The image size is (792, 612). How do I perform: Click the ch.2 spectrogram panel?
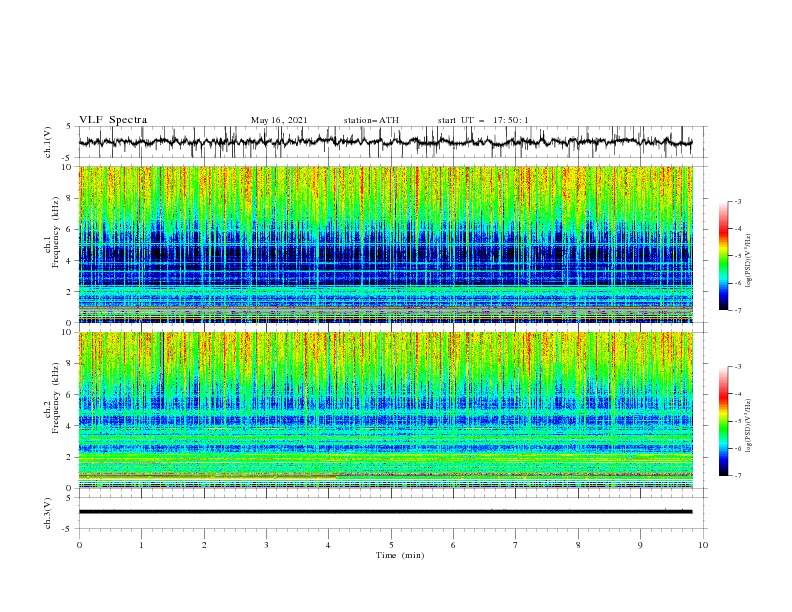(x=385, y=410)
